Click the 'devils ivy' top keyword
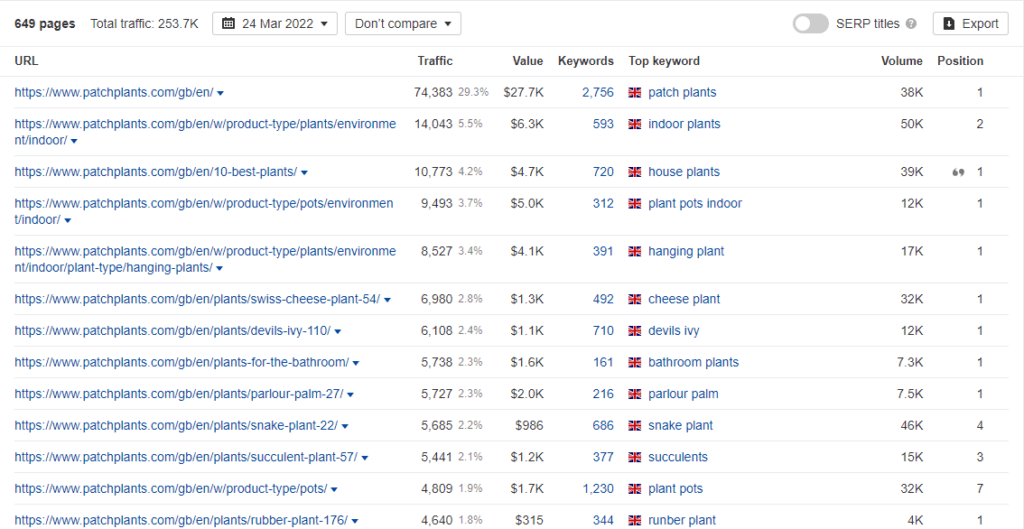The image size is (1024, 529). tap(674, 331)
